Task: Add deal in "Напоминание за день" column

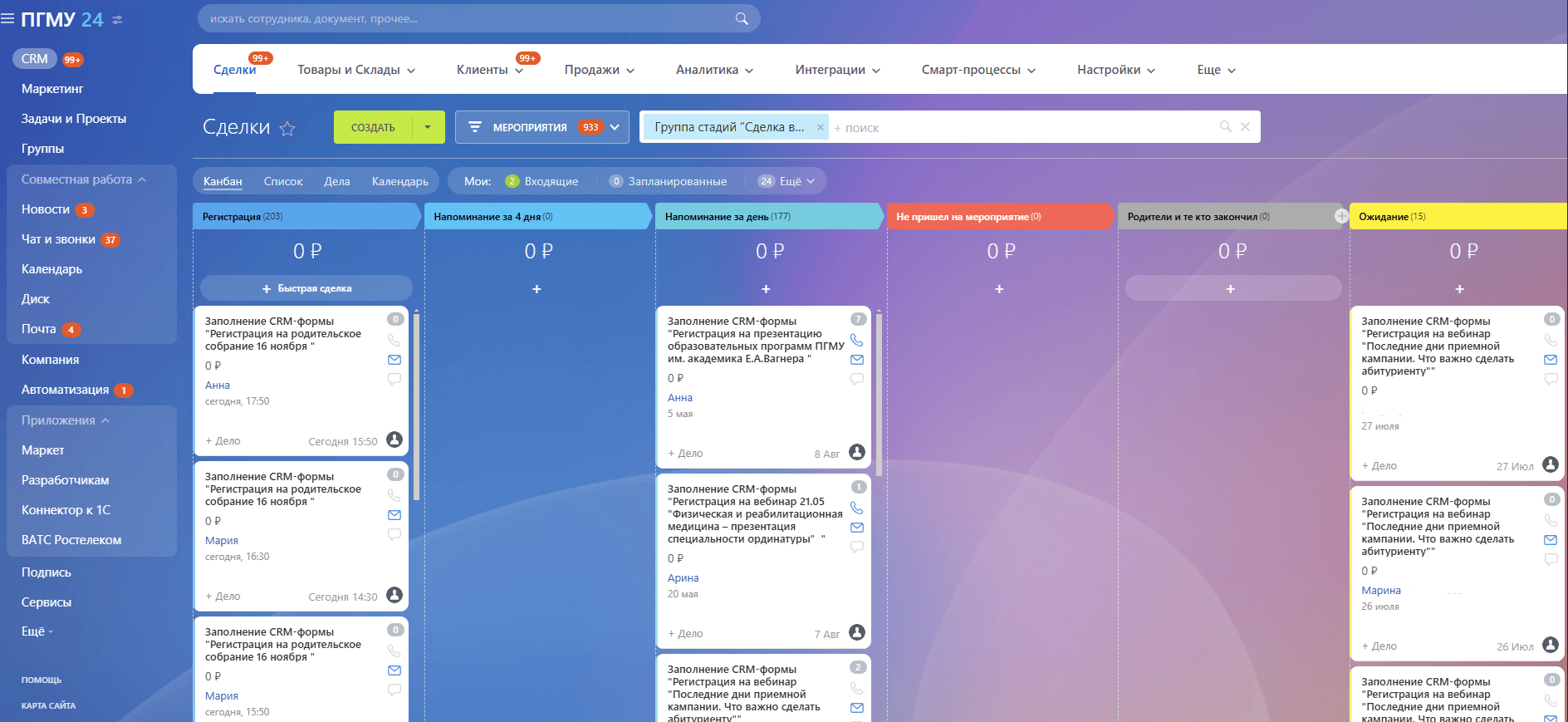Action: coord(766,289)
